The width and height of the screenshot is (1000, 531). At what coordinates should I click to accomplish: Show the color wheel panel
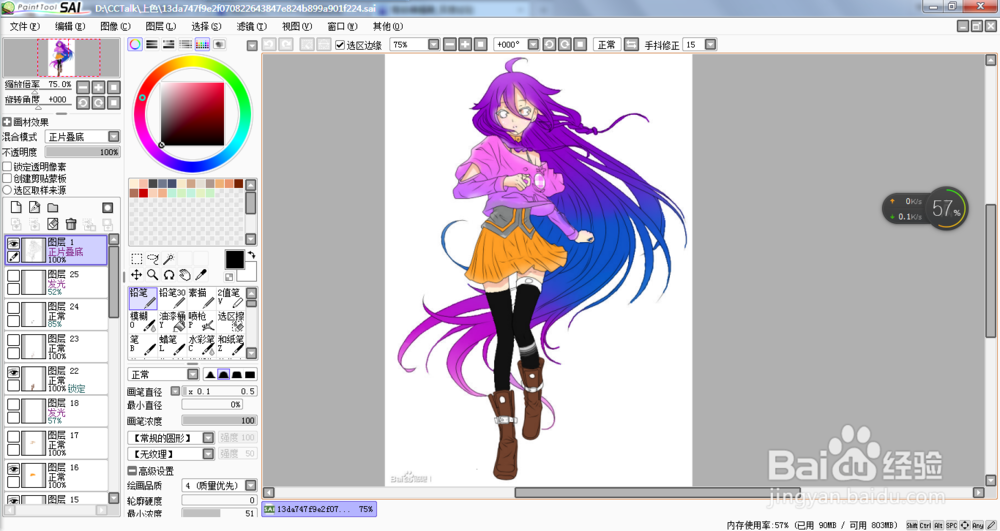[135, 44]
